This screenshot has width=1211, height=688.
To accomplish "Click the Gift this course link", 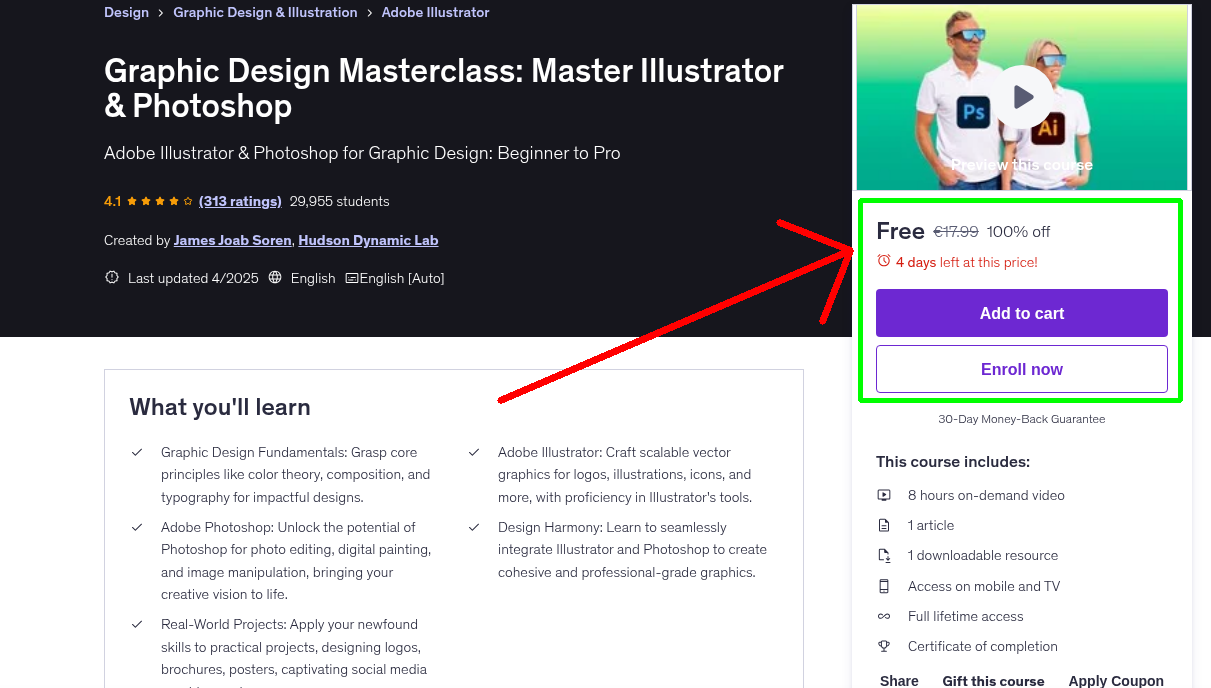I will 993,680.
